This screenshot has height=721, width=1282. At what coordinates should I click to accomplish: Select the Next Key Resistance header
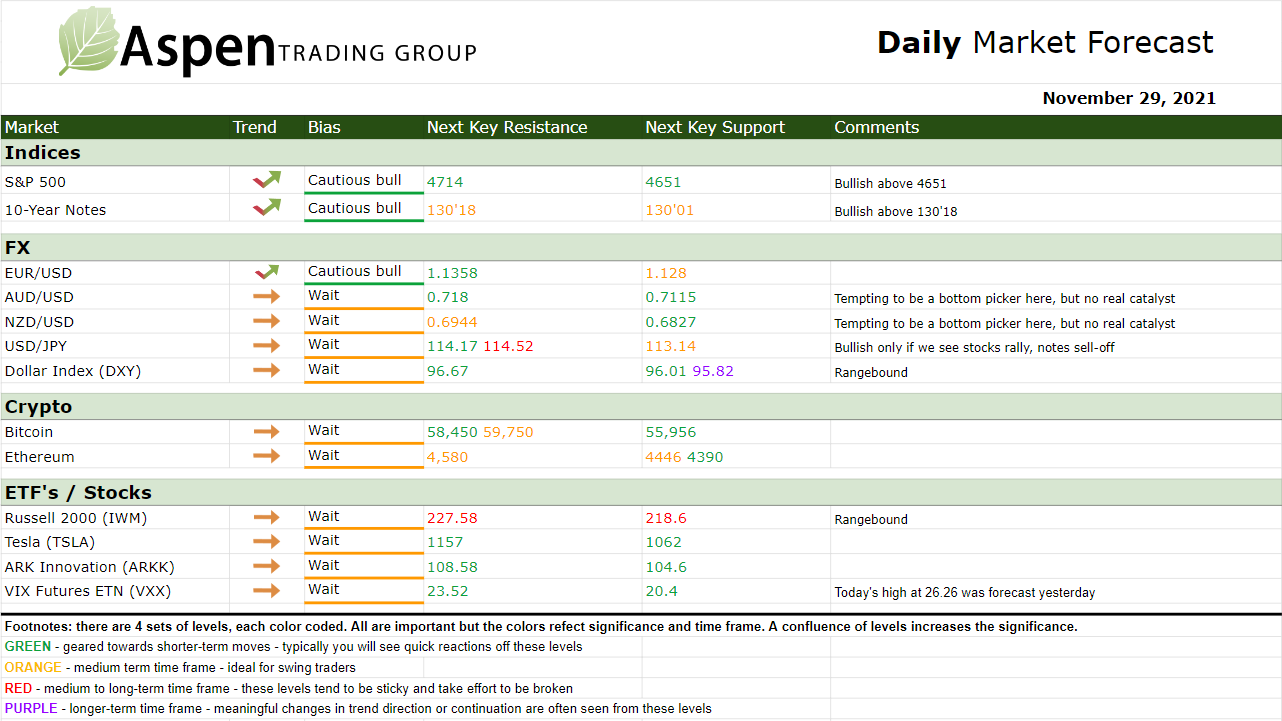(x=507, y=127)
